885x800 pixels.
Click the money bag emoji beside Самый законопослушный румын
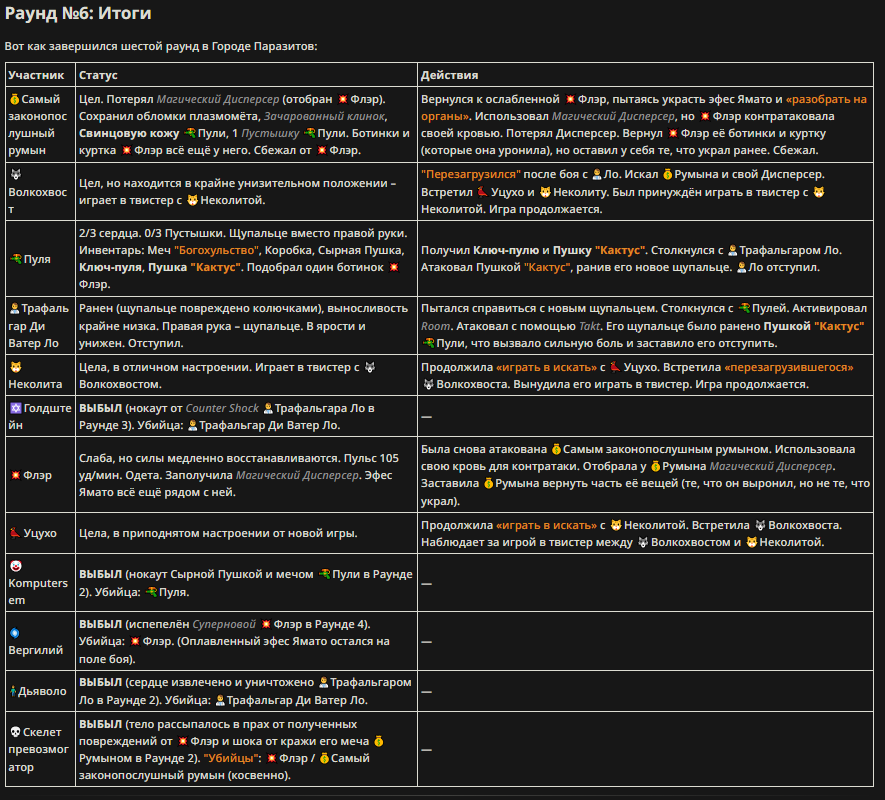pos(14,99)
